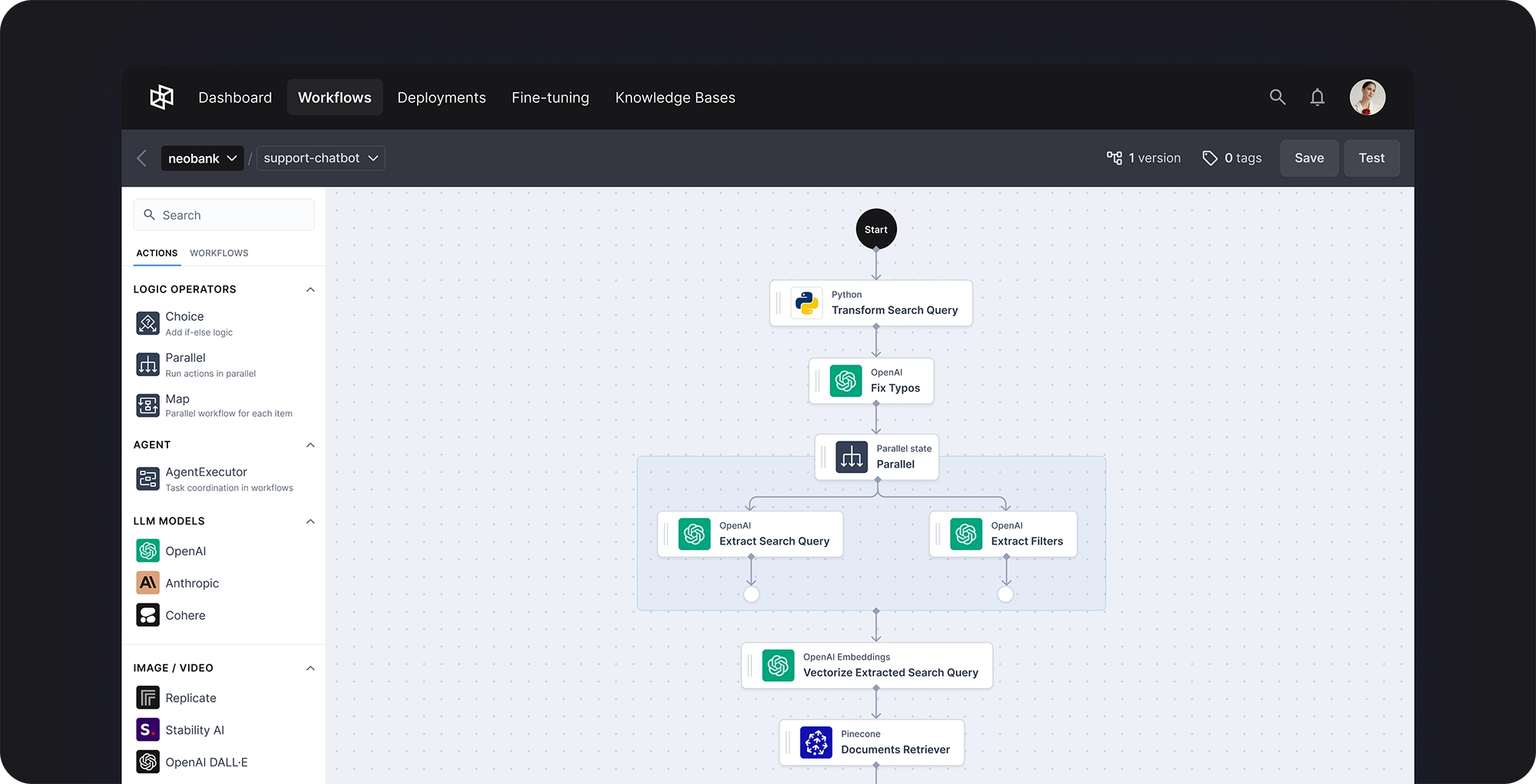This screenshot has height=784, width=1536.
Task: Collapse the LOGIC OPERATORS section
Action: (310, 289)
